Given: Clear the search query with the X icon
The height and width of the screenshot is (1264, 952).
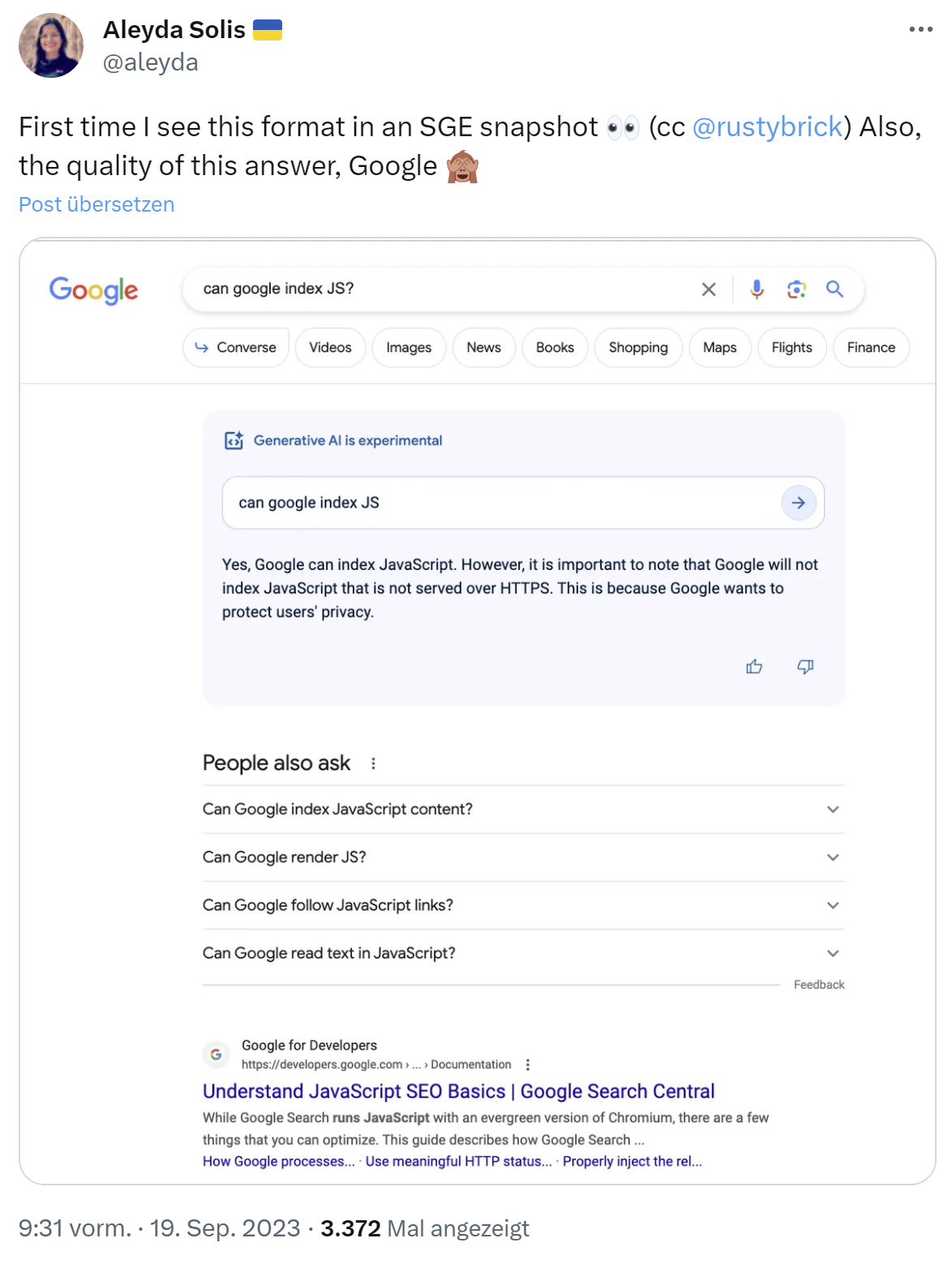Looking at the screenshot, I should coord(708,289).
